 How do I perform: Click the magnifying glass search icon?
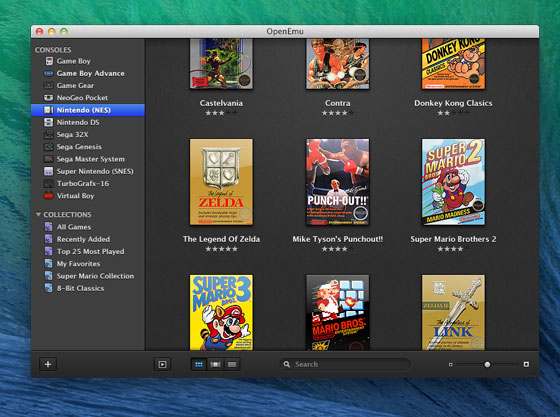click(x=287, y=364)
